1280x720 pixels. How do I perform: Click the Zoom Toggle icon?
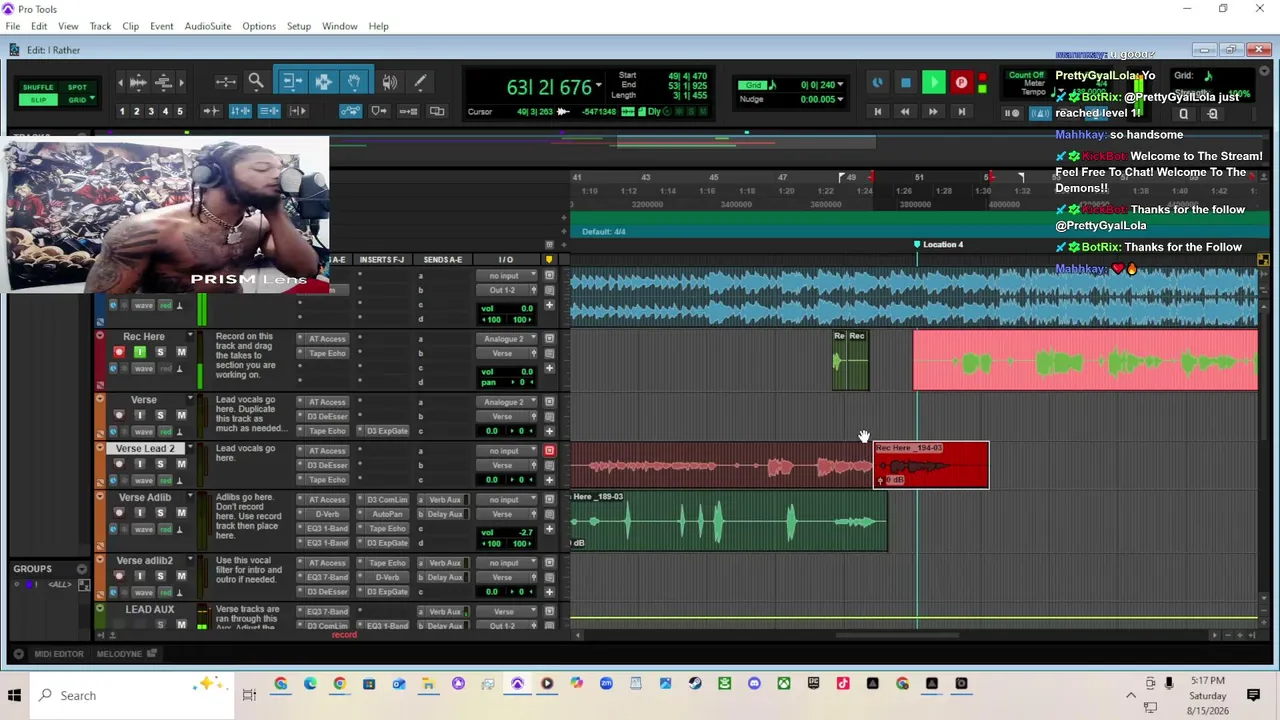point(225,82)
